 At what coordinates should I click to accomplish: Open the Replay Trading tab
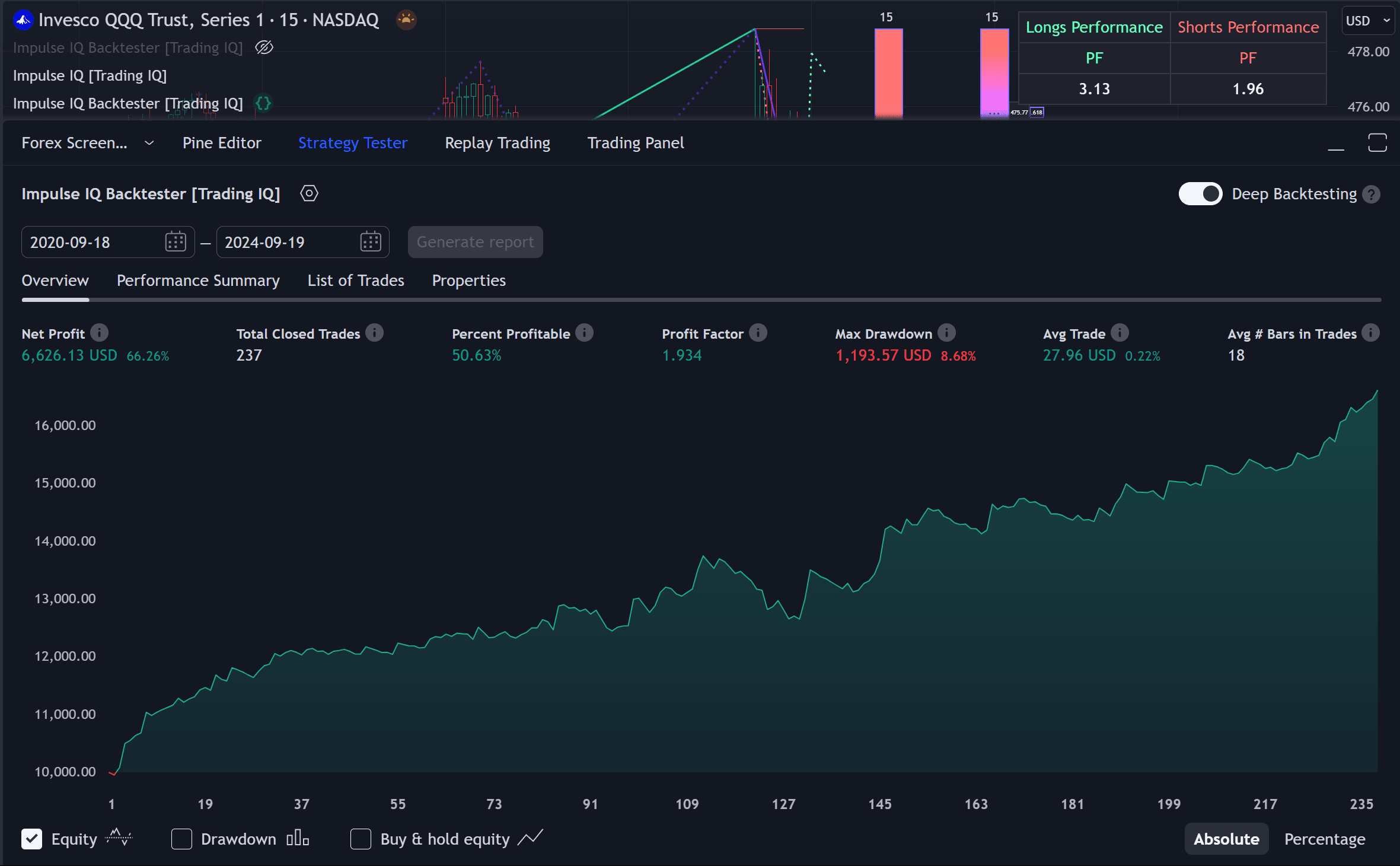(x=498, y=143)
